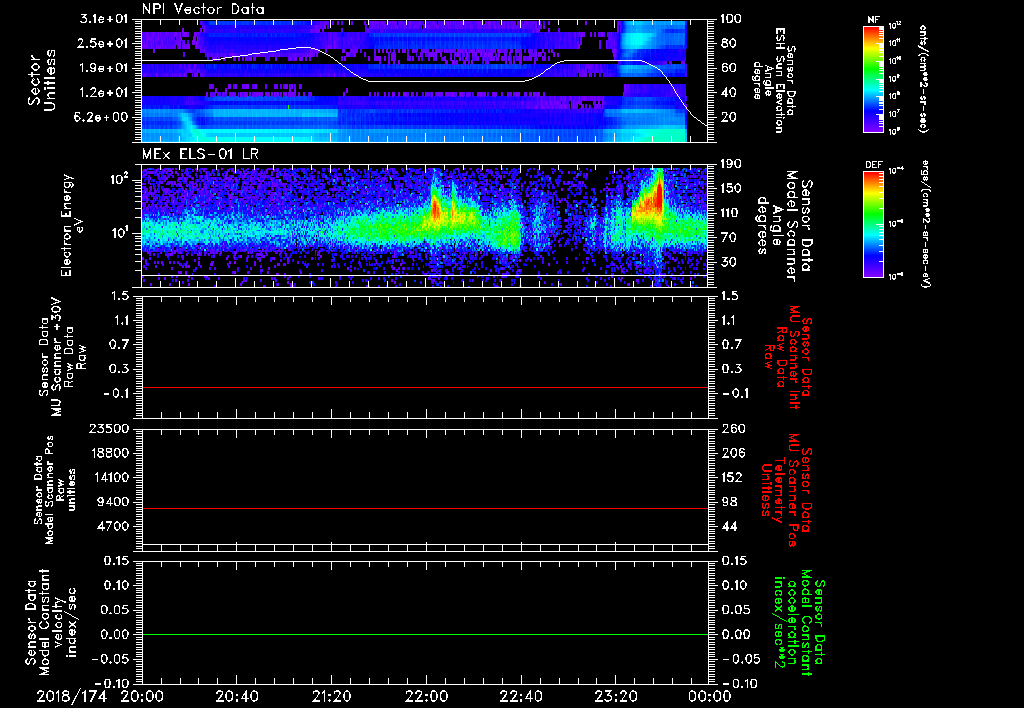1024x708 pixels.
Task: Click the green "Model Constant acceleration" title
Action: (x=798, y=624)
